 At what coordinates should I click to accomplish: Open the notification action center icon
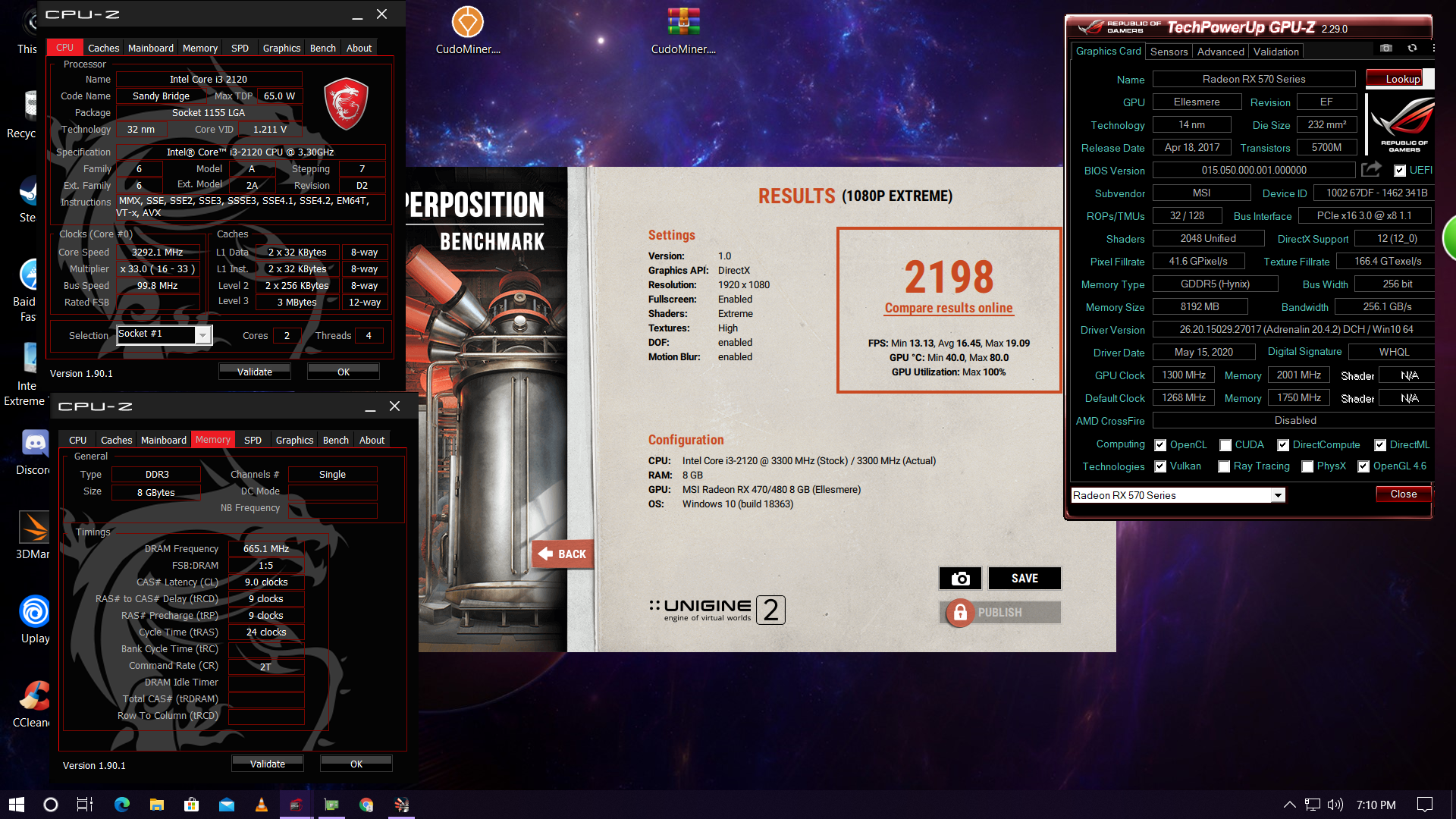click(x=1425, y=805)
